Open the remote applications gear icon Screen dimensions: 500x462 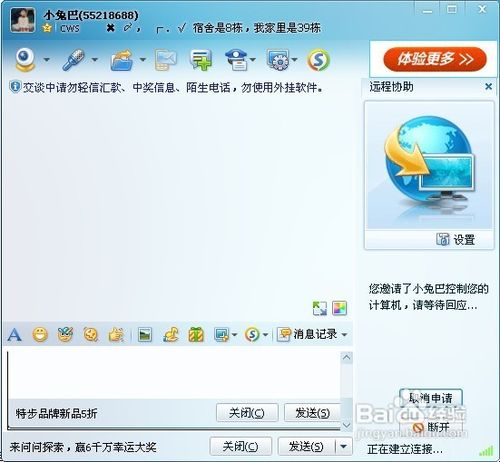[278, 60]
